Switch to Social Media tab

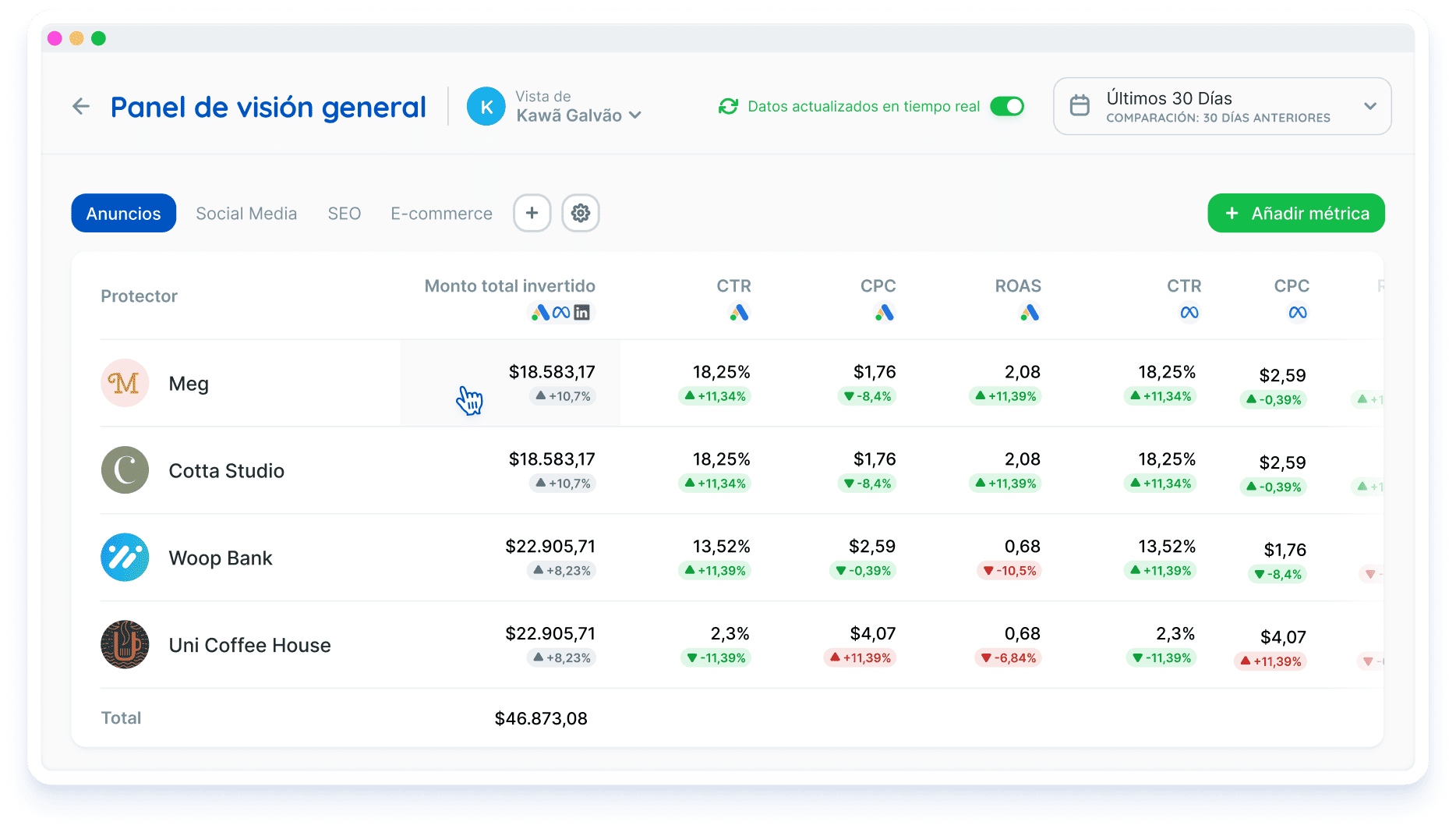[246, 214]
